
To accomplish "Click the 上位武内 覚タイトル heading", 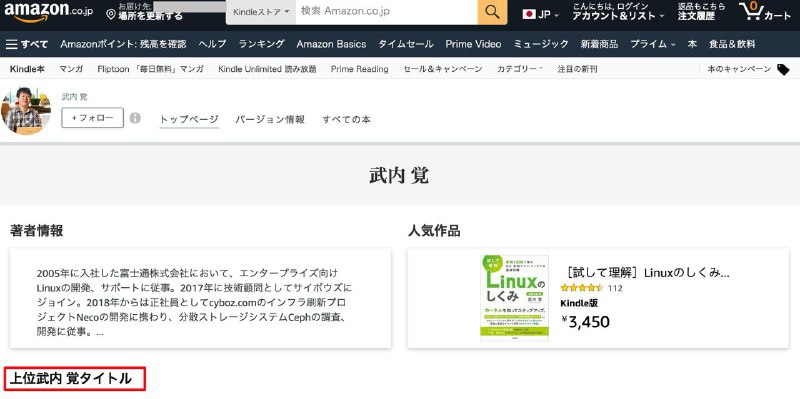I will (x=71, y=379).
